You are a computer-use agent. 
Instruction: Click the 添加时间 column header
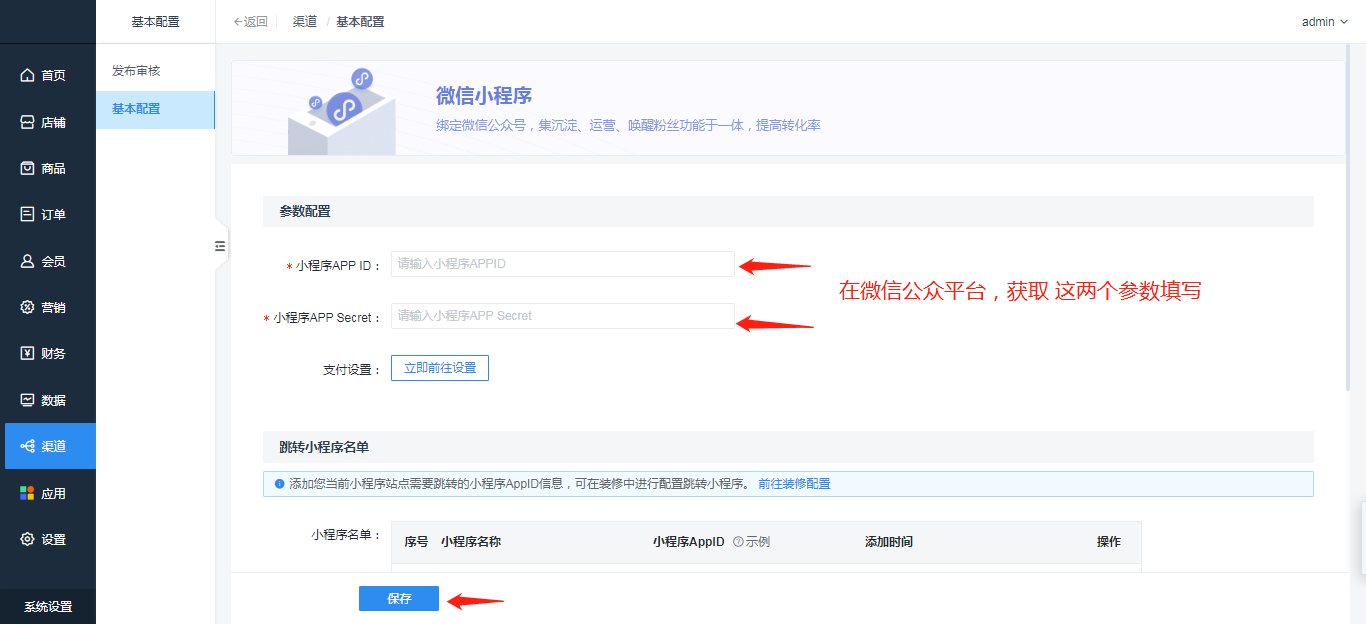click(x=889, y=542)
